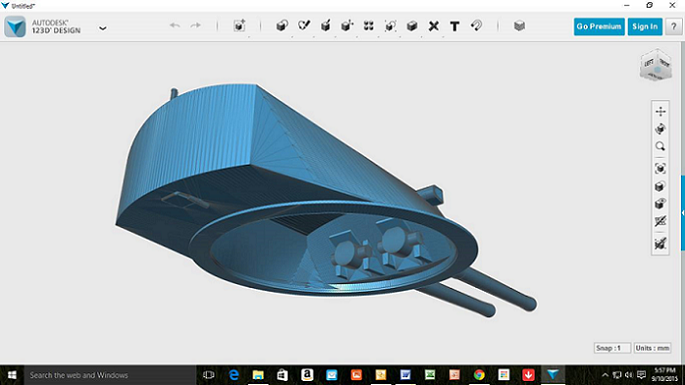Open the Pattern tool

369,26
